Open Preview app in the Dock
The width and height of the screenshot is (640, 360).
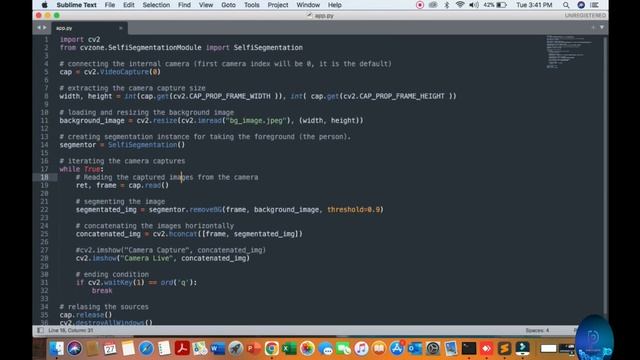click(x=451, y=348)
